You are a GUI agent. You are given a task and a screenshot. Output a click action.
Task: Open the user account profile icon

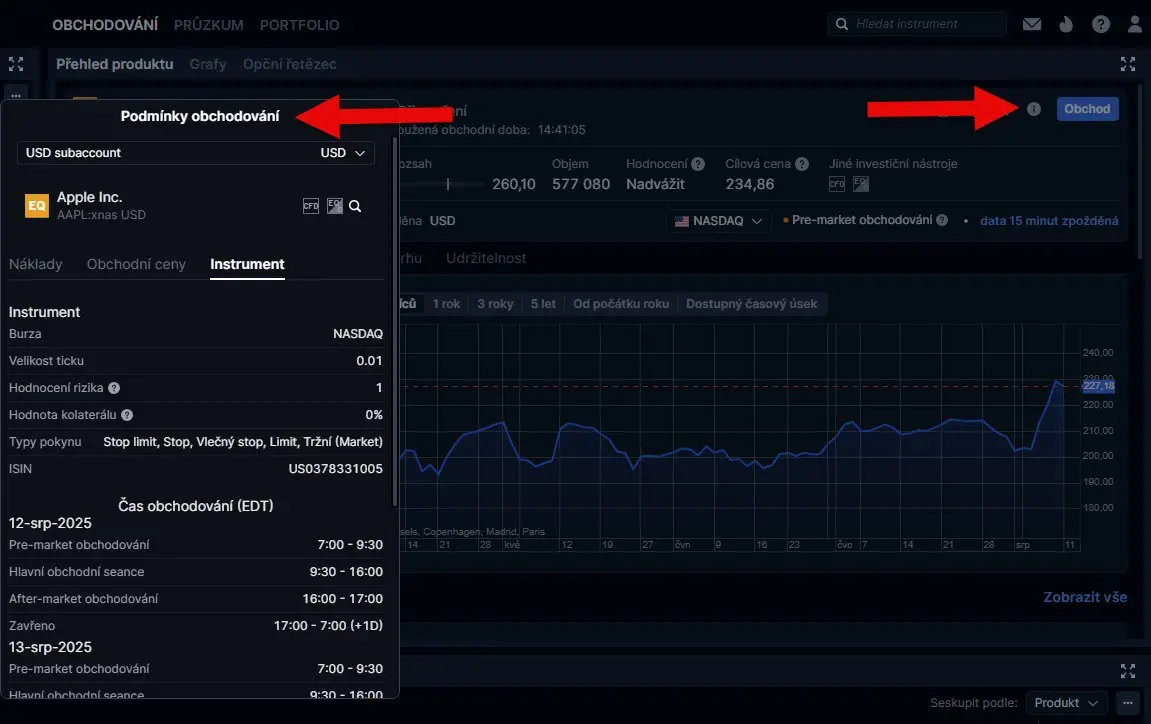pos(1135,24)
